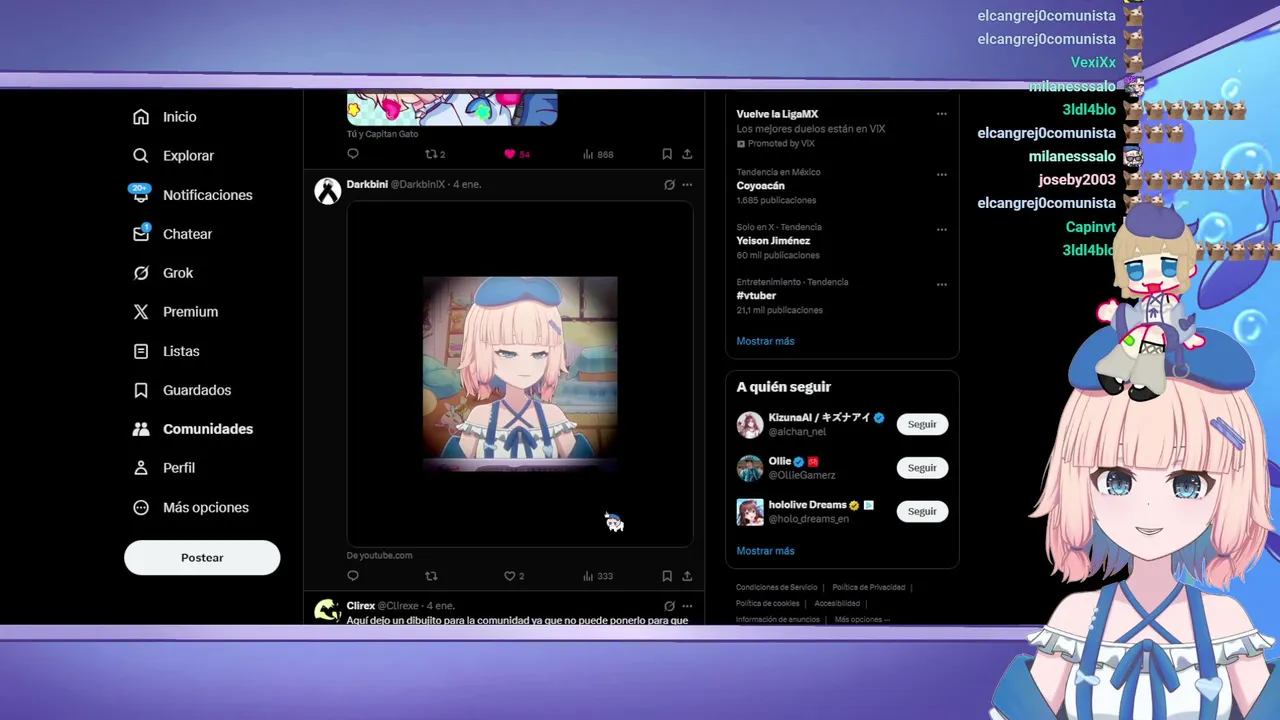The image size is (1280, 720).
Task: Click the Postar button
Action: pyautogui.click(x=202, y=558)
